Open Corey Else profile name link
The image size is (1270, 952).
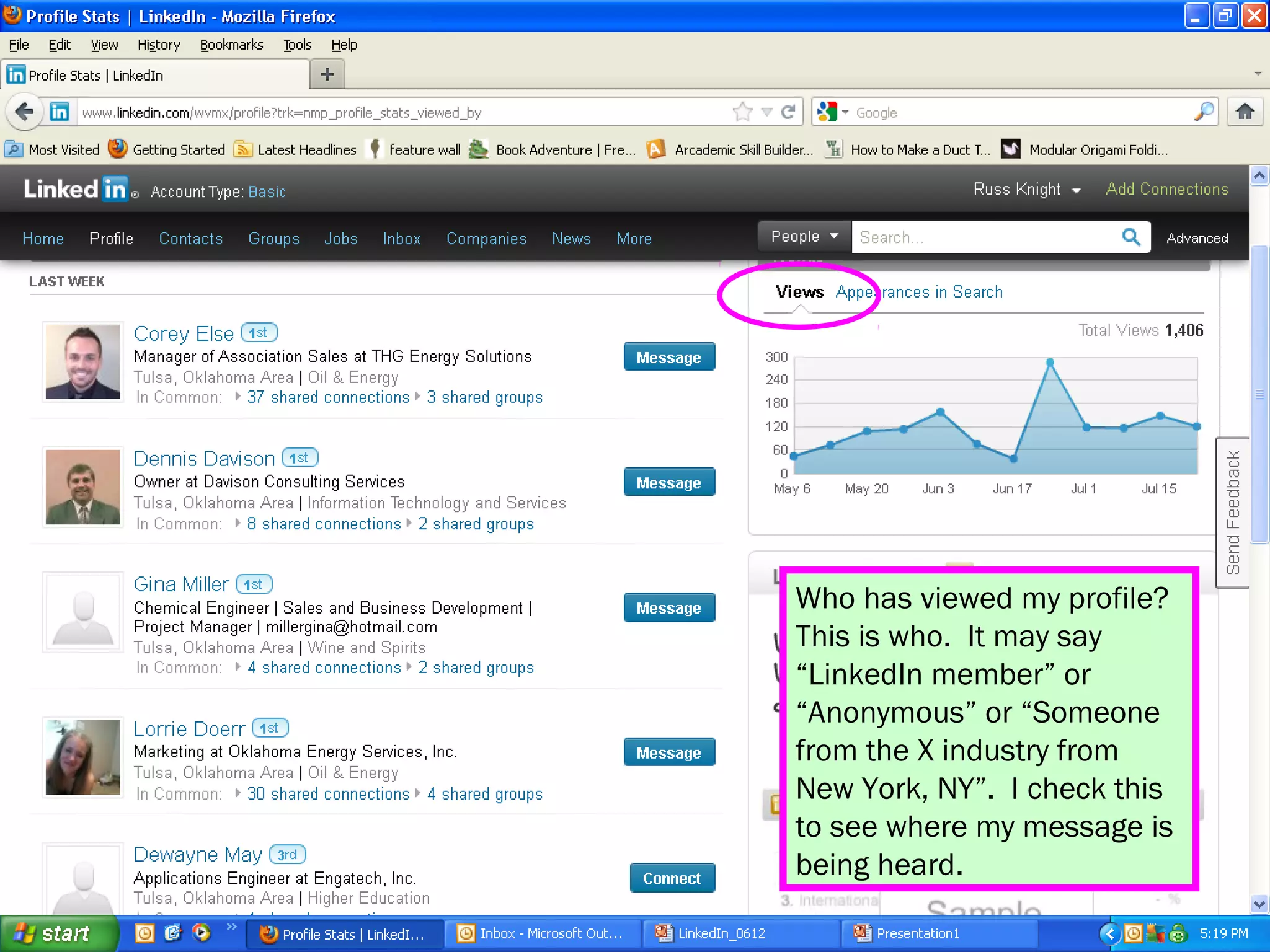click(x=184, y=333)
